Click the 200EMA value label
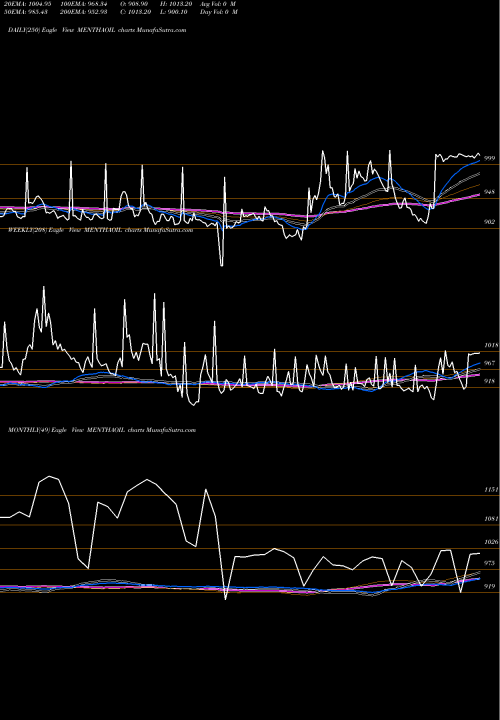The width and height of the screenshot is (500, 720). 84,12
